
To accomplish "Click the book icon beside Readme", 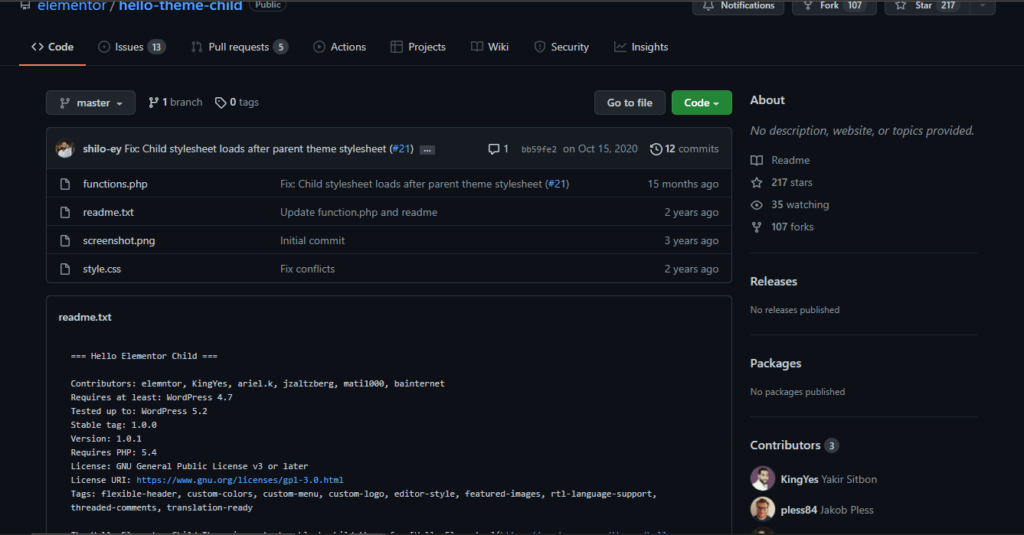I will 756,160.
